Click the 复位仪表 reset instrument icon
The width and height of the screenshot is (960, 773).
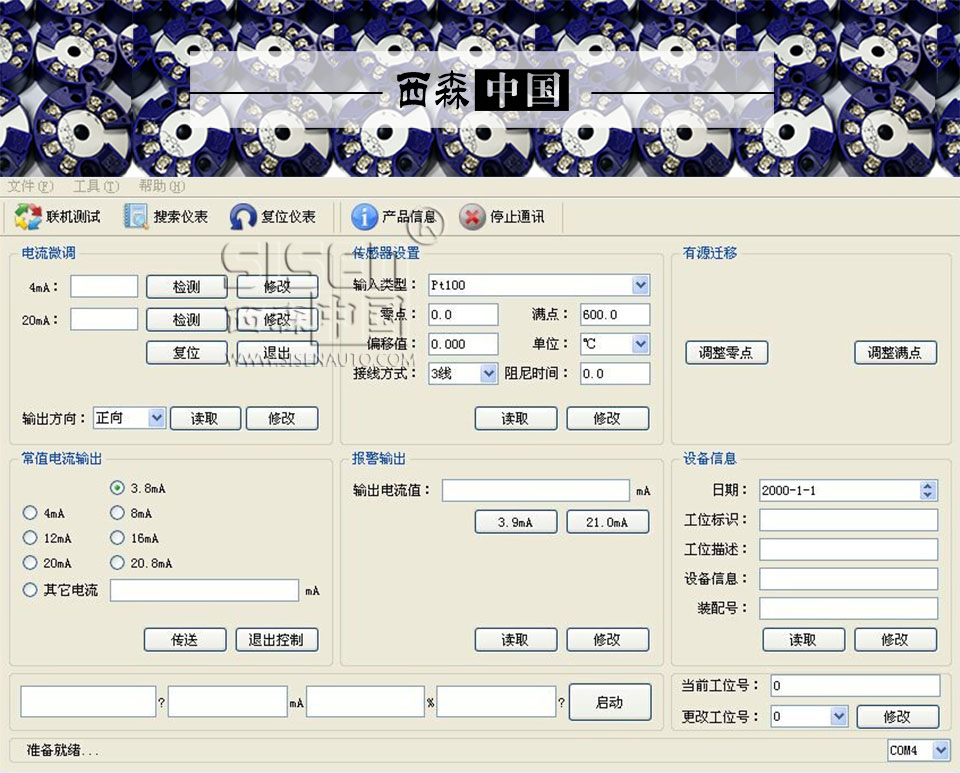(x=243, y=217)
